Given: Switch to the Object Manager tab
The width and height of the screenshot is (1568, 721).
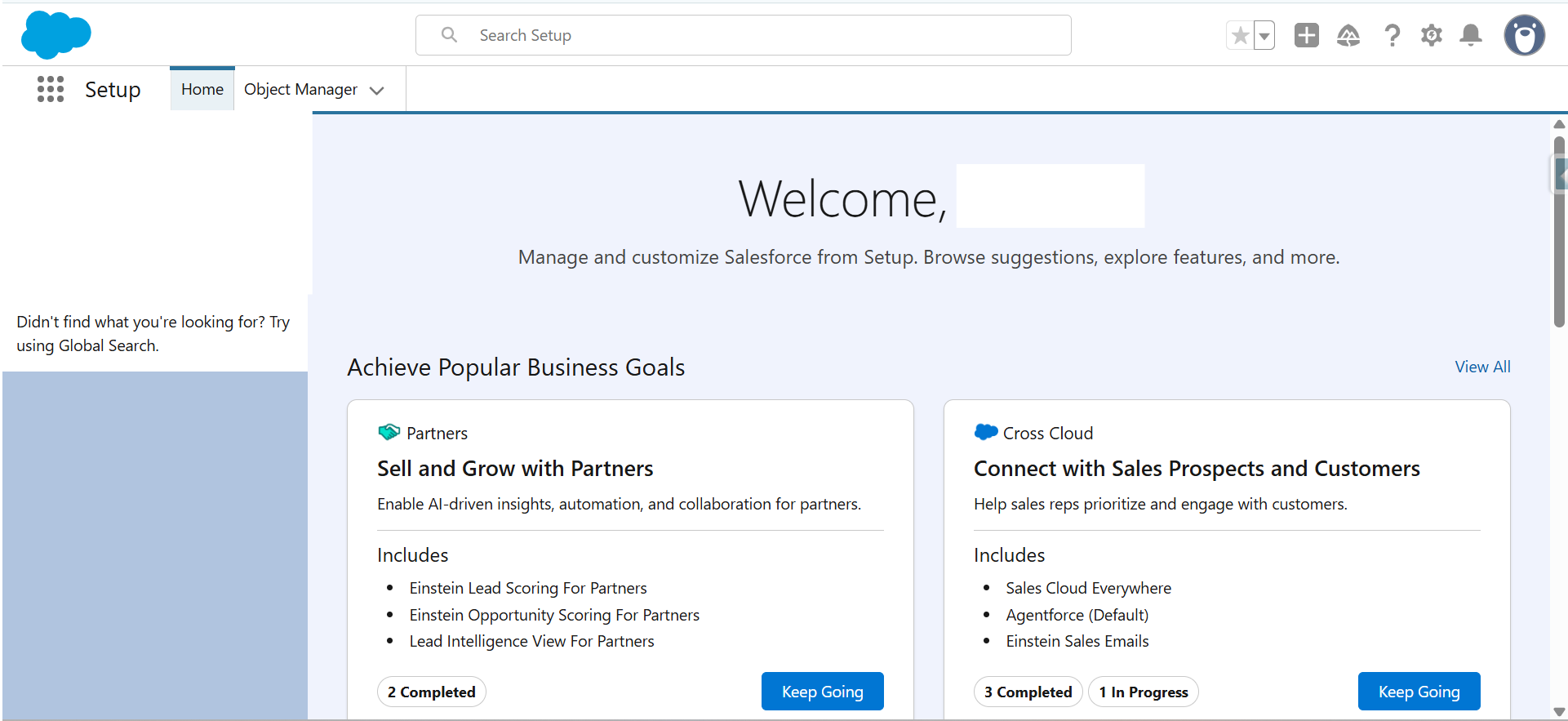Looking at the screenshot, I should point(300,89).
